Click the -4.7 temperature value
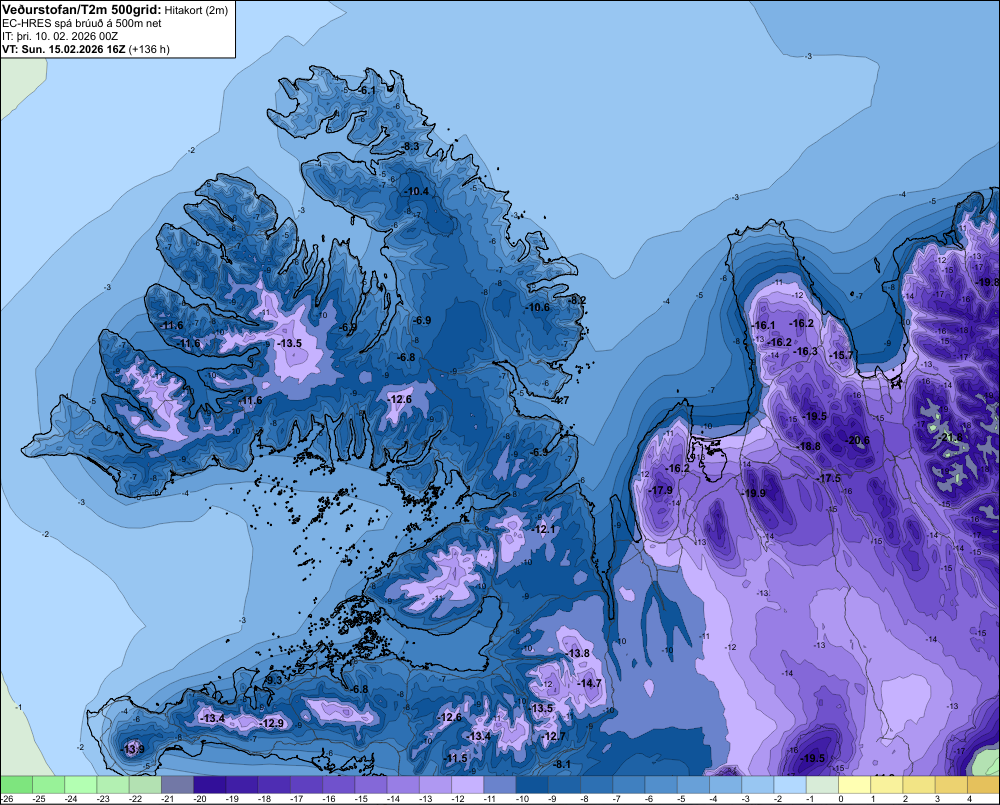This screenshot has height=805, width=1000. coord(560,401)
